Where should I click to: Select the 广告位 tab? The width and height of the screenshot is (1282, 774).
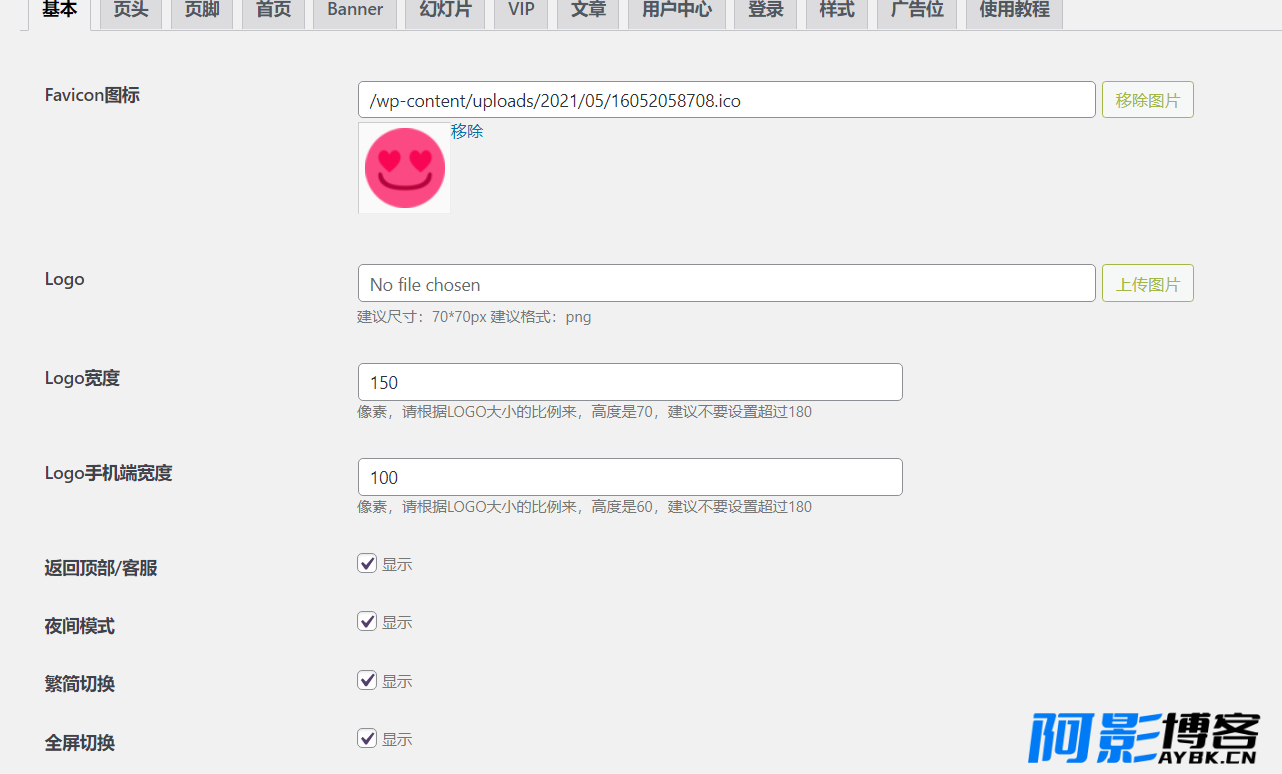click(x=917, y=11)
